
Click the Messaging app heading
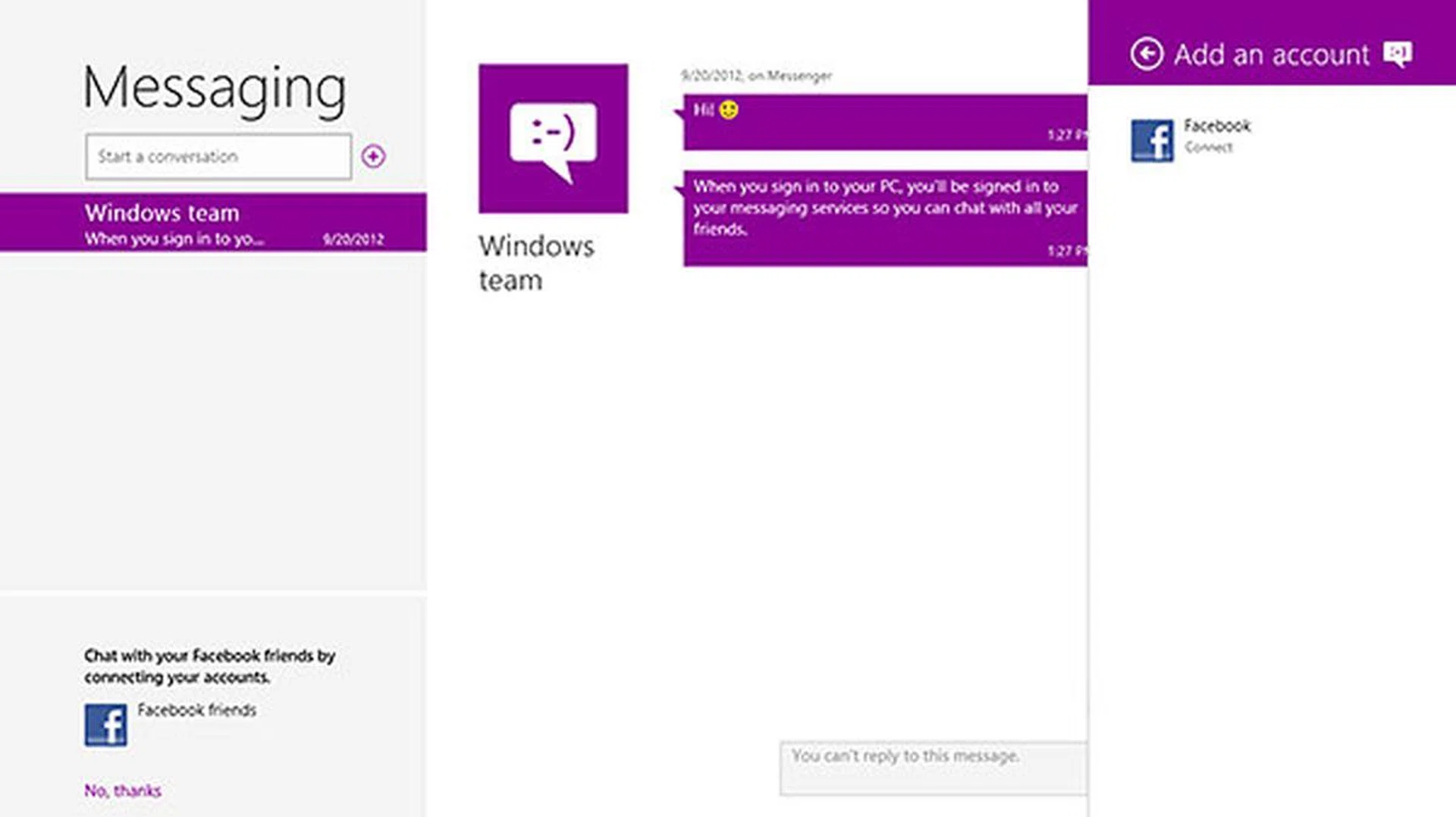point(214,88)
